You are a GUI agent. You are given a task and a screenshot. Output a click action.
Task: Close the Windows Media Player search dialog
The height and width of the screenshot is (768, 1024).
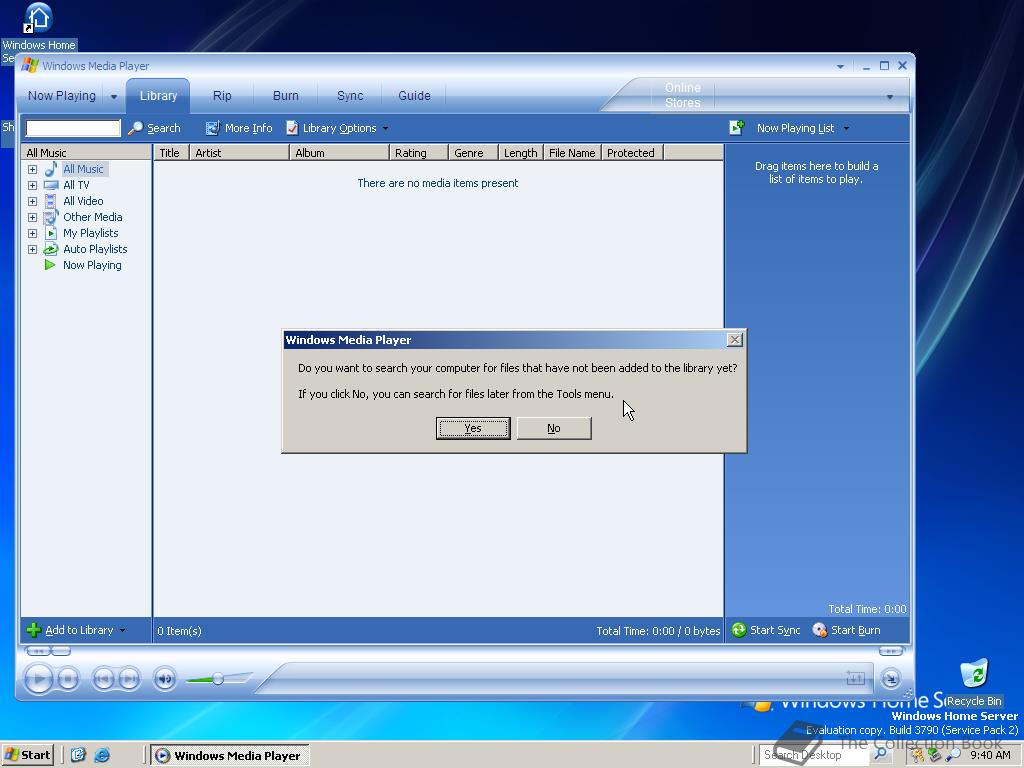coord(735,340)
